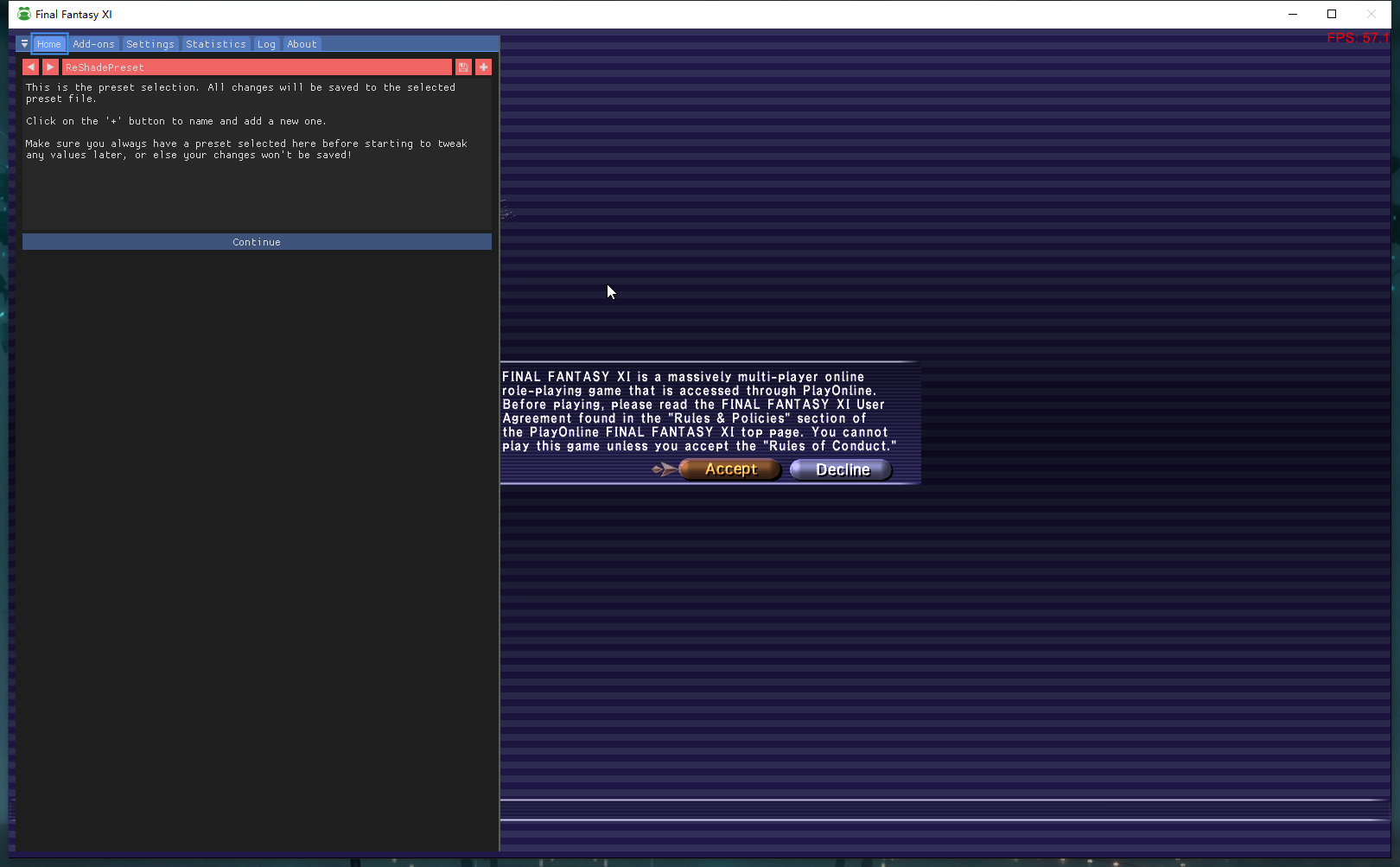Switch to the Home tab

coord(49,44)
